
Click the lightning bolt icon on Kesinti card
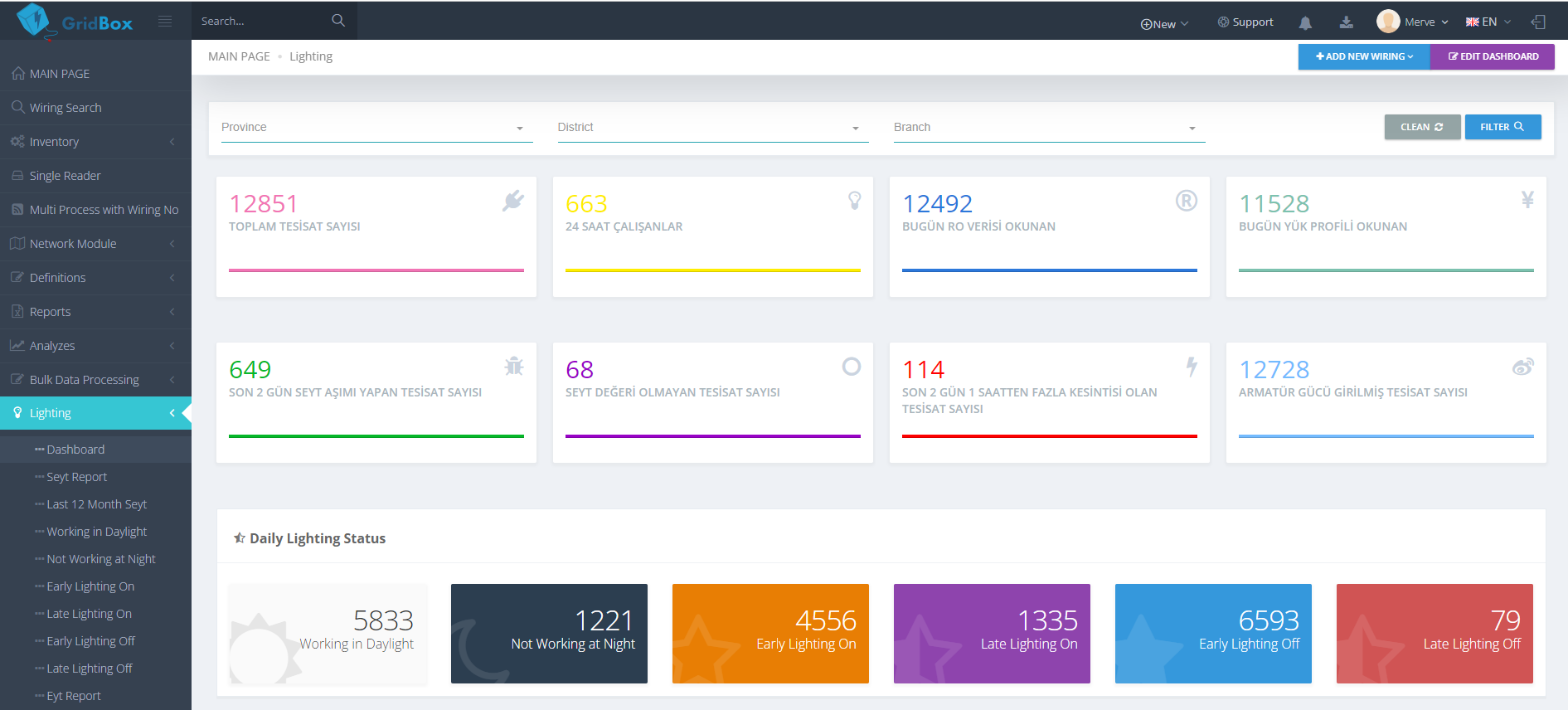tap(1192, 367)
